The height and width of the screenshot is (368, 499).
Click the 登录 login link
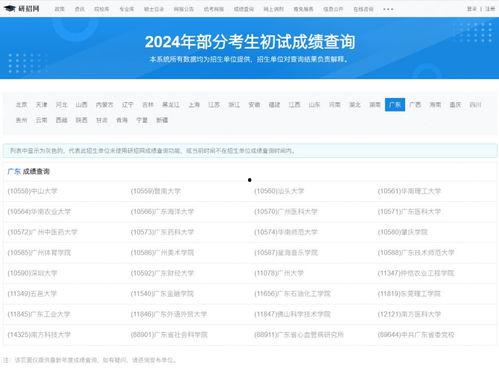(x=472, y=9)
